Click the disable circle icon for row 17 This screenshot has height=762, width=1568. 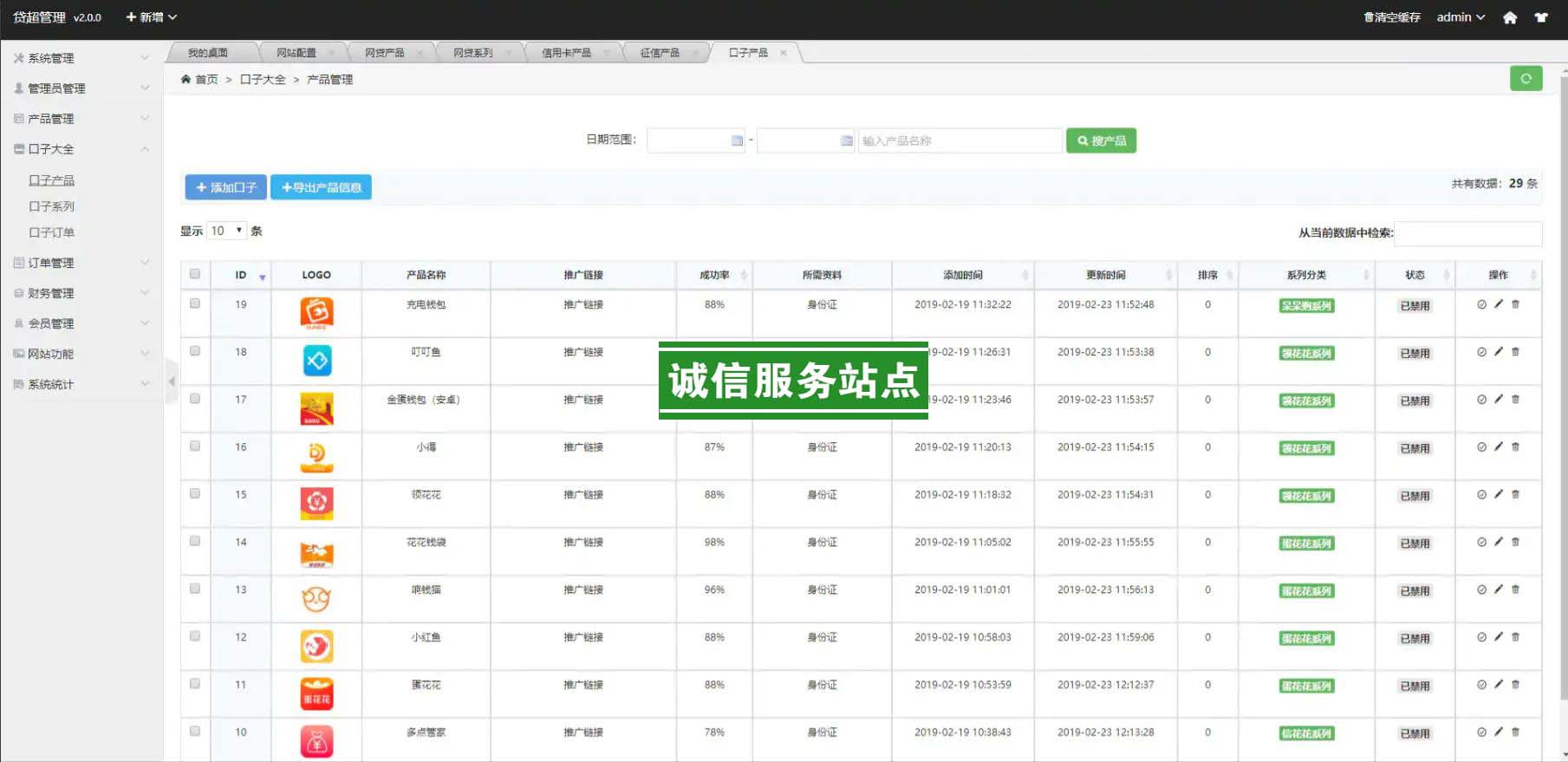[1481, 400]
